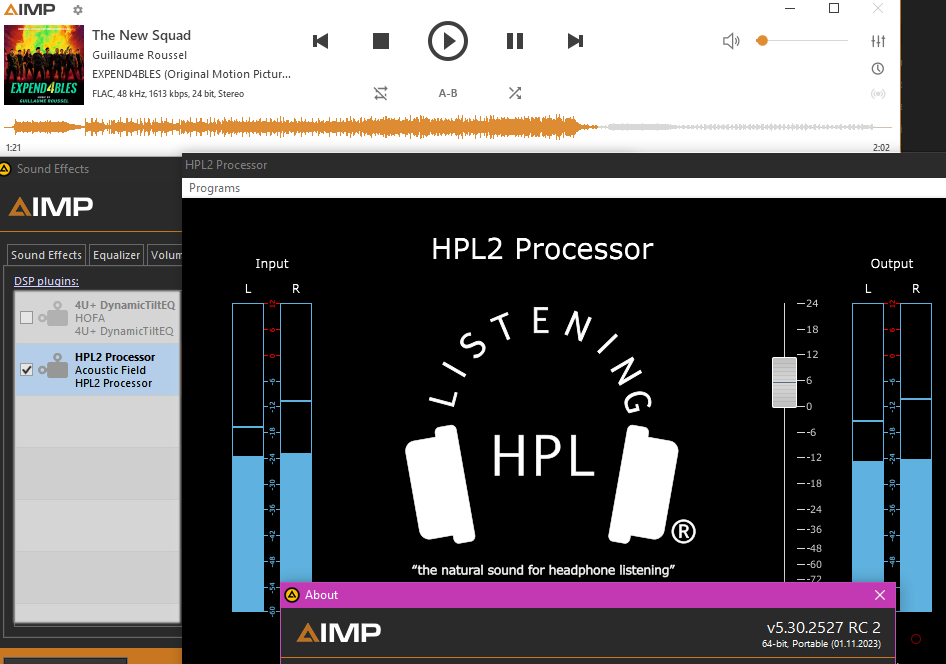Click HPL2 Processor plugin icon

(x=54, y=366)
